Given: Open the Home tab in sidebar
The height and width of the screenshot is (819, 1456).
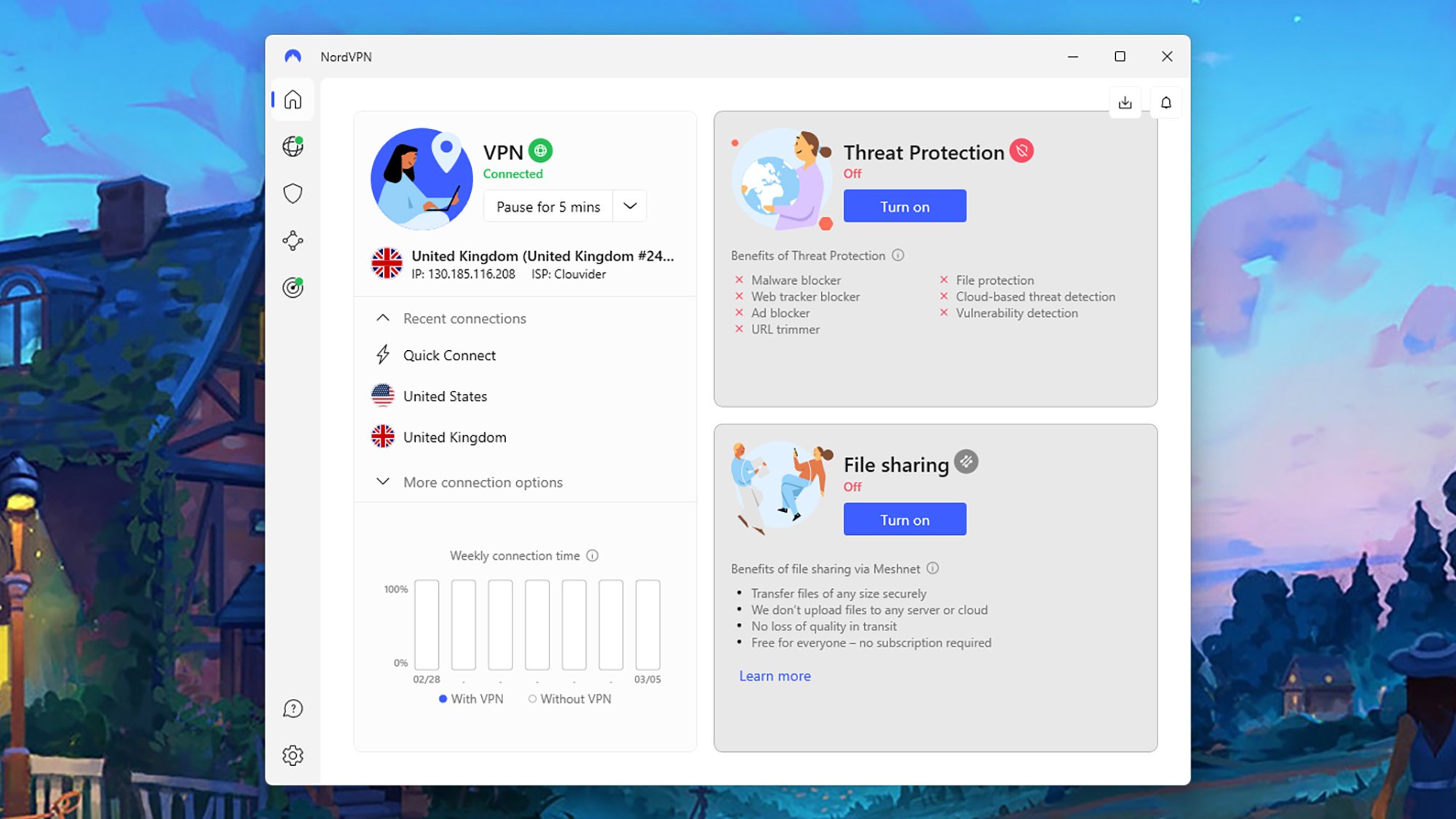Looking at the screenshot, I should click(293, 100).
